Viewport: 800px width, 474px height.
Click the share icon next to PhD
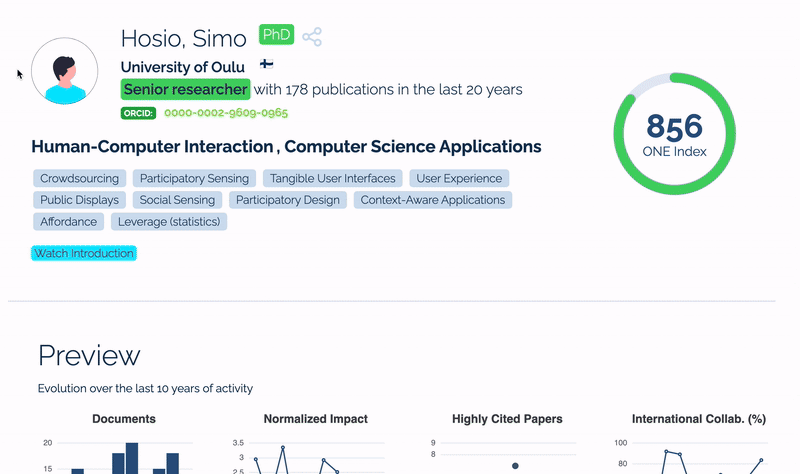312,37
